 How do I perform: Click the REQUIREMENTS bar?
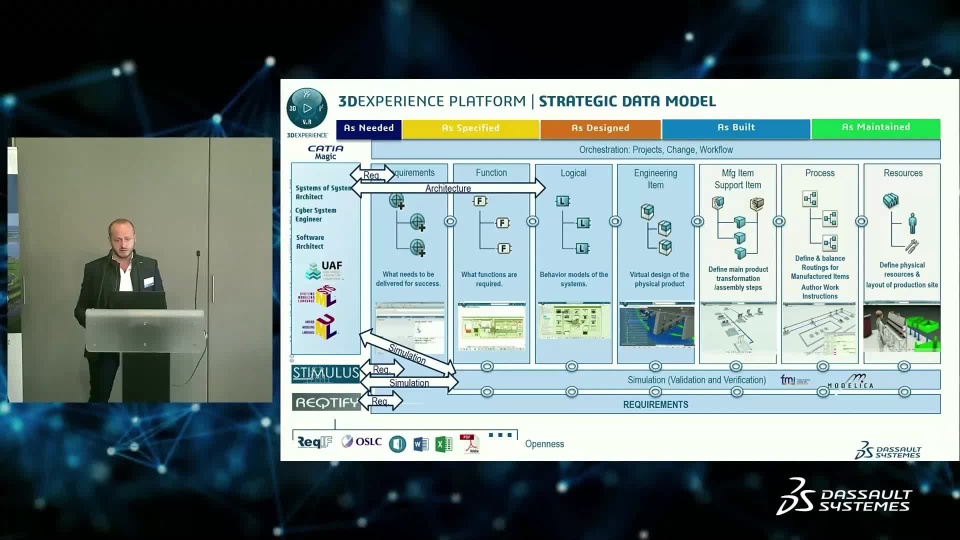656,405
